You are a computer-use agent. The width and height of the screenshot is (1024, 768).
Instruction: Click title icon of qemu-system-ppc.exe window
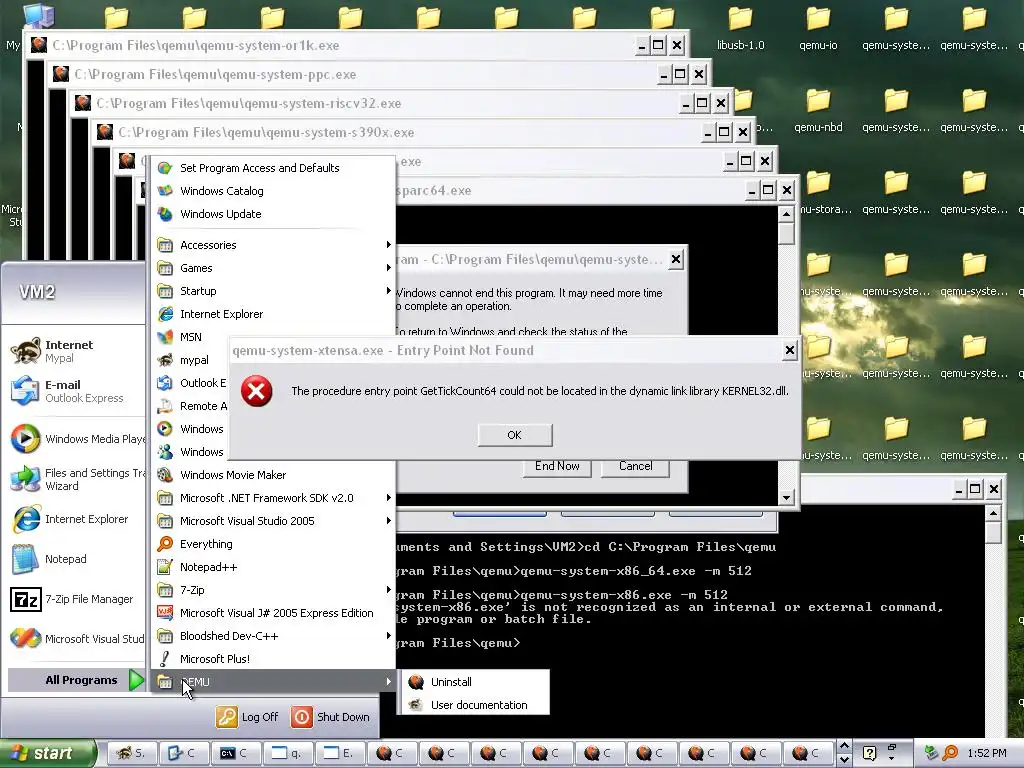61,74
